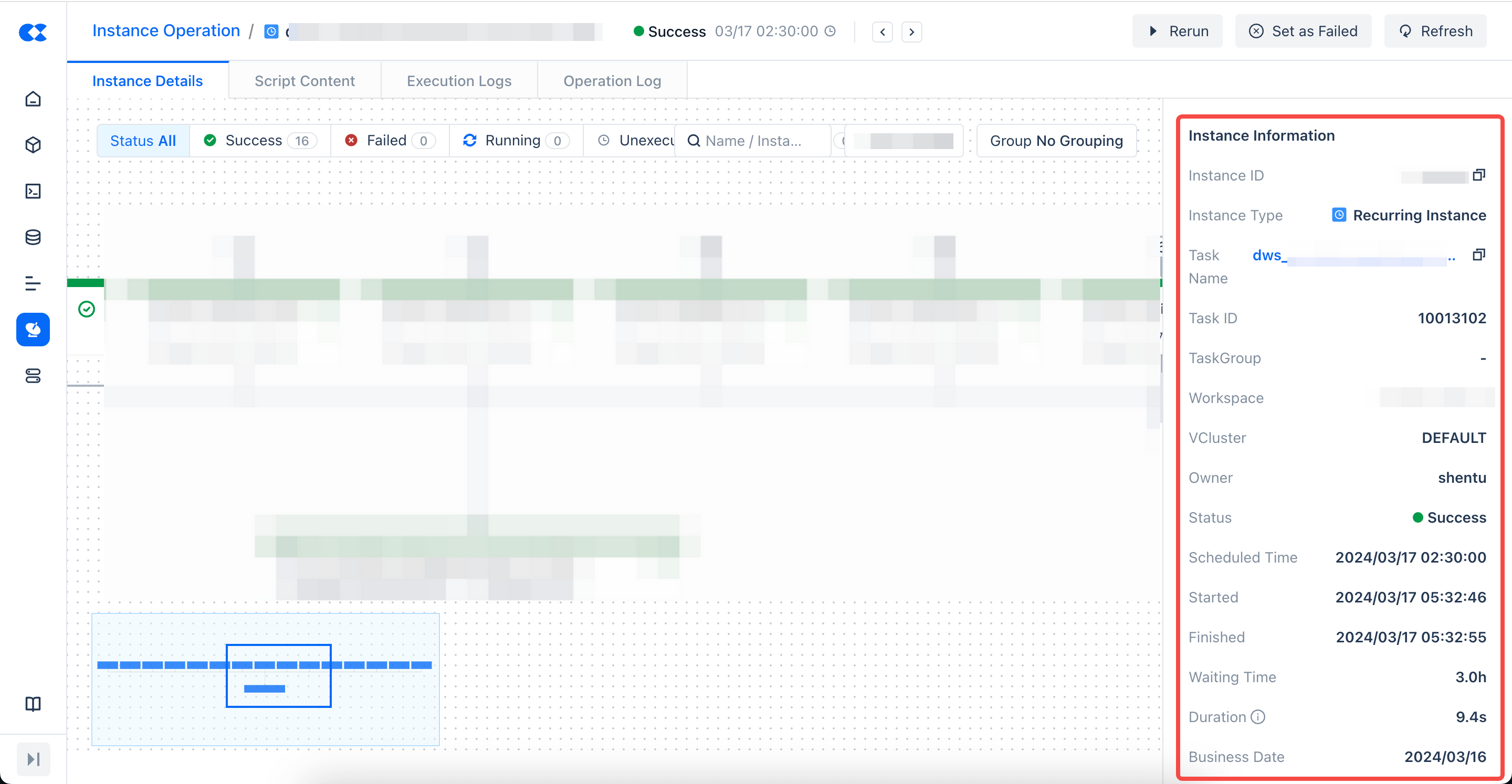Screen dimensions: 1512x784
Task: Click the minimap viewport rectangle
Action: [x=278, y=675]
